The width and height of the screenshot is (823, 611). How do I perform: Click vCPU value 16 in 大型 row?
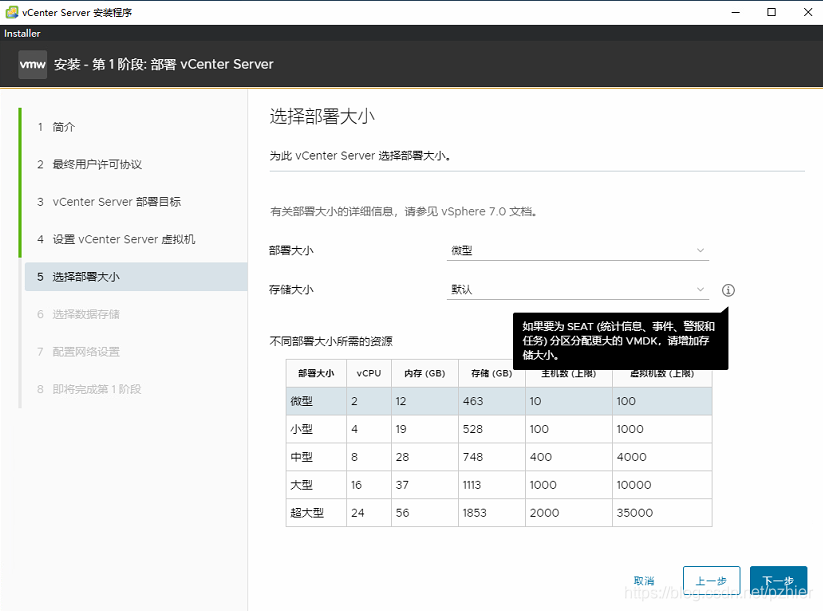tap(356, 485)
